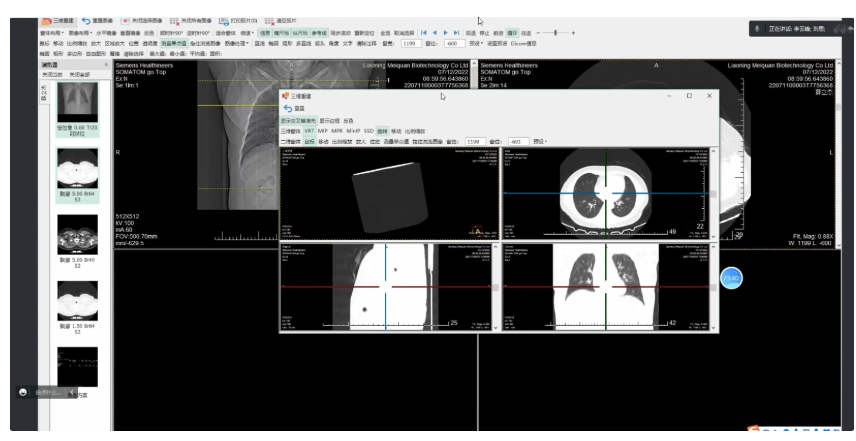Click the 重置图像 reset image icon

[86, 21]
